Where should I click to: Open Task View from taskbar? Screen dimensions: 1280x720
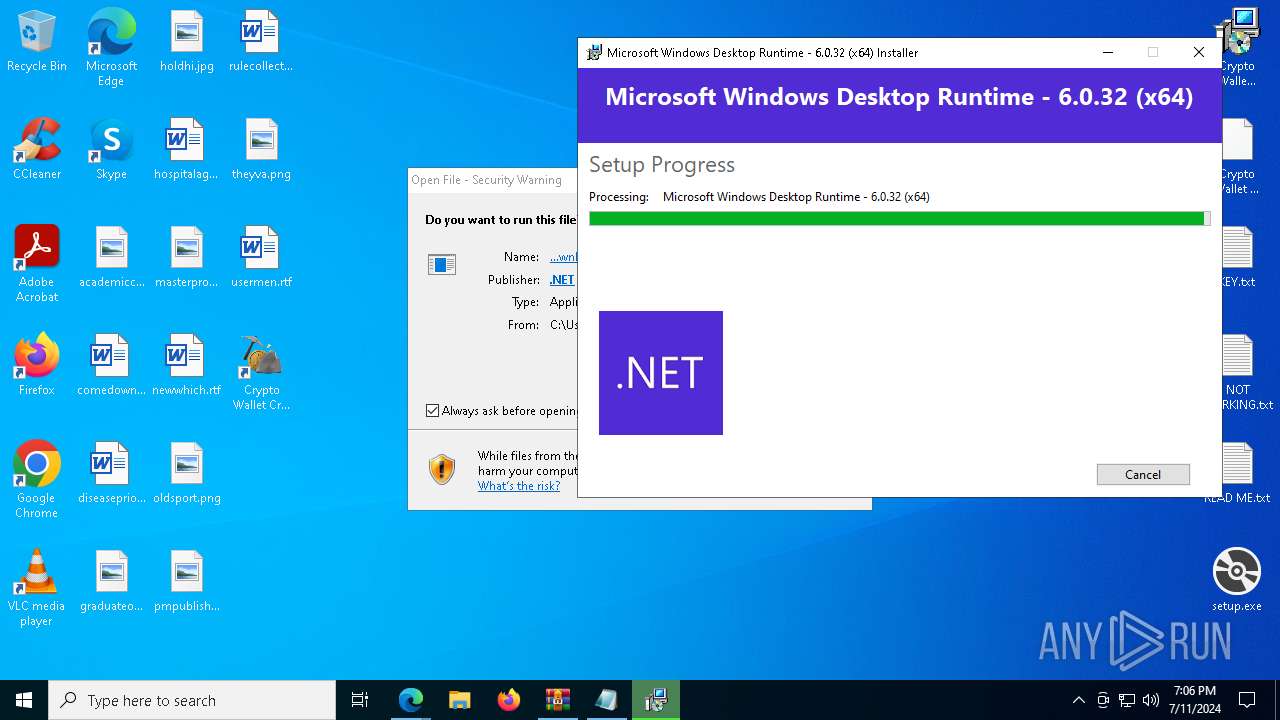(x=360, y=700)
